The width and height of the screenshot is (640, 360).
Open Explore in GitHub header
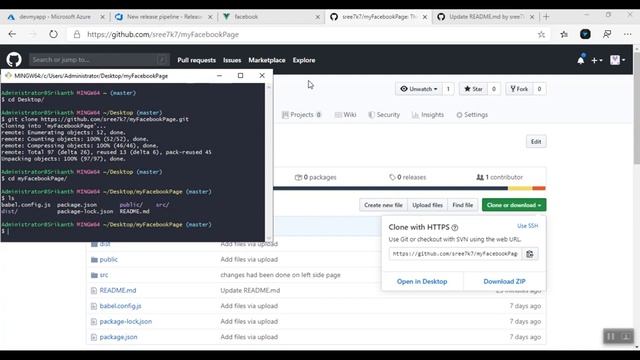click(304, 60)
